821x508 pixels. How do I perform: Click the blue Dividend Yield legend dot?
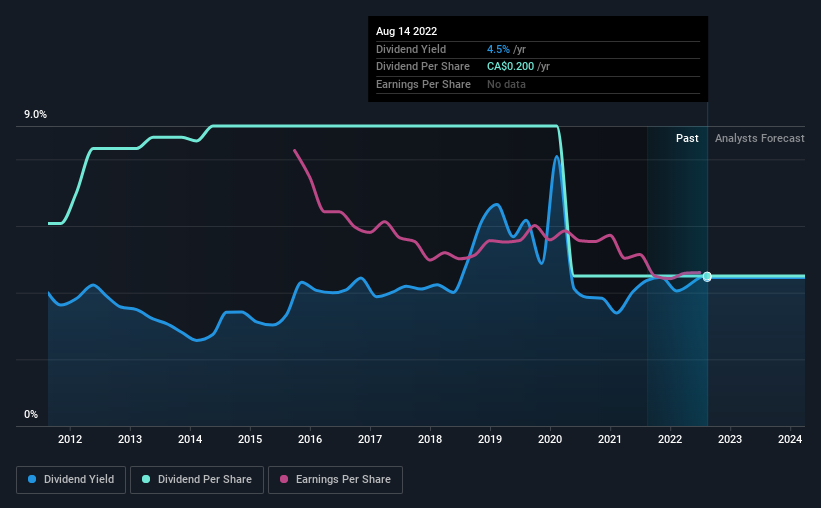pyautogui.click(x=32, y=479)
